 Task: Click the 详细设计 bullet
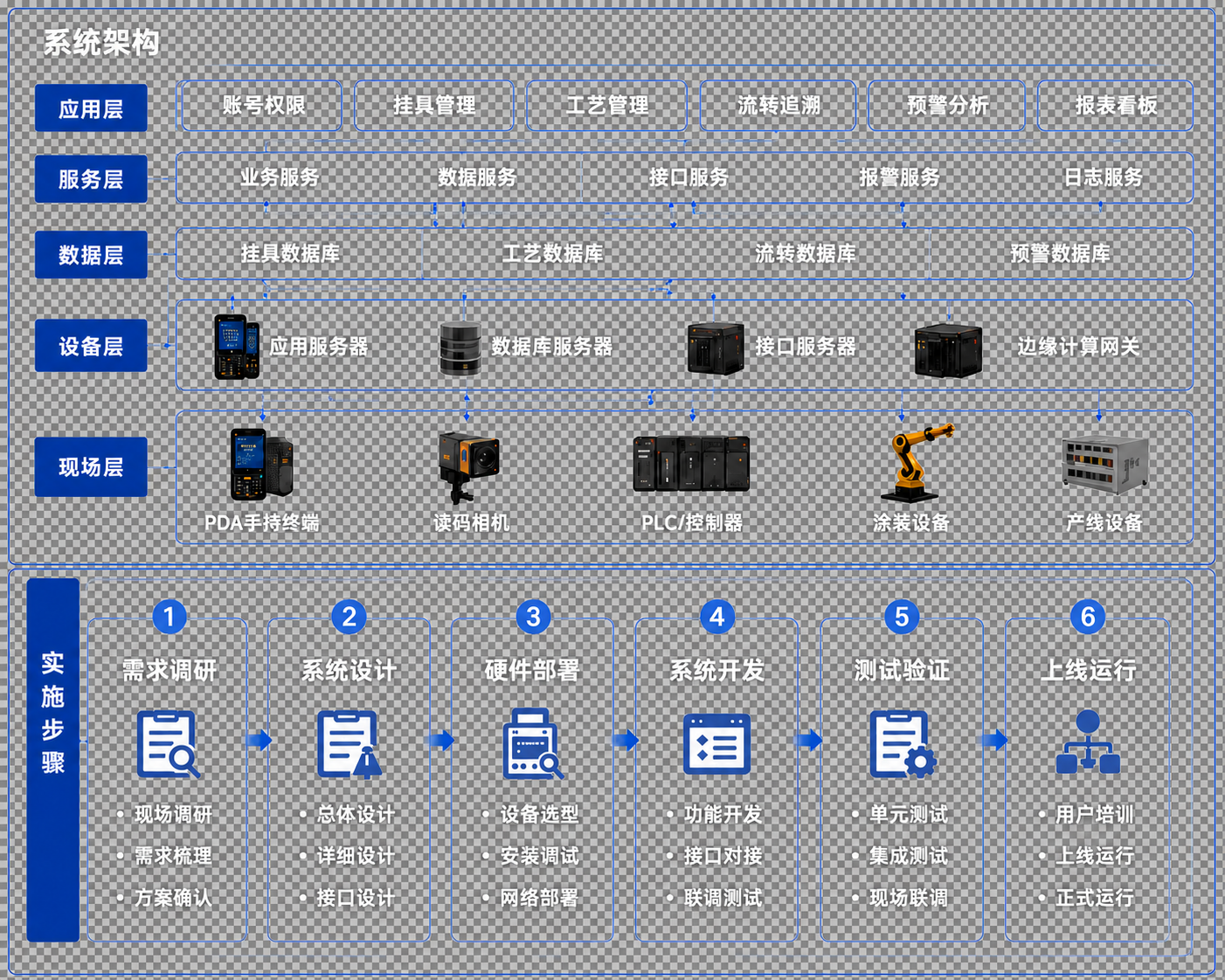356,856
